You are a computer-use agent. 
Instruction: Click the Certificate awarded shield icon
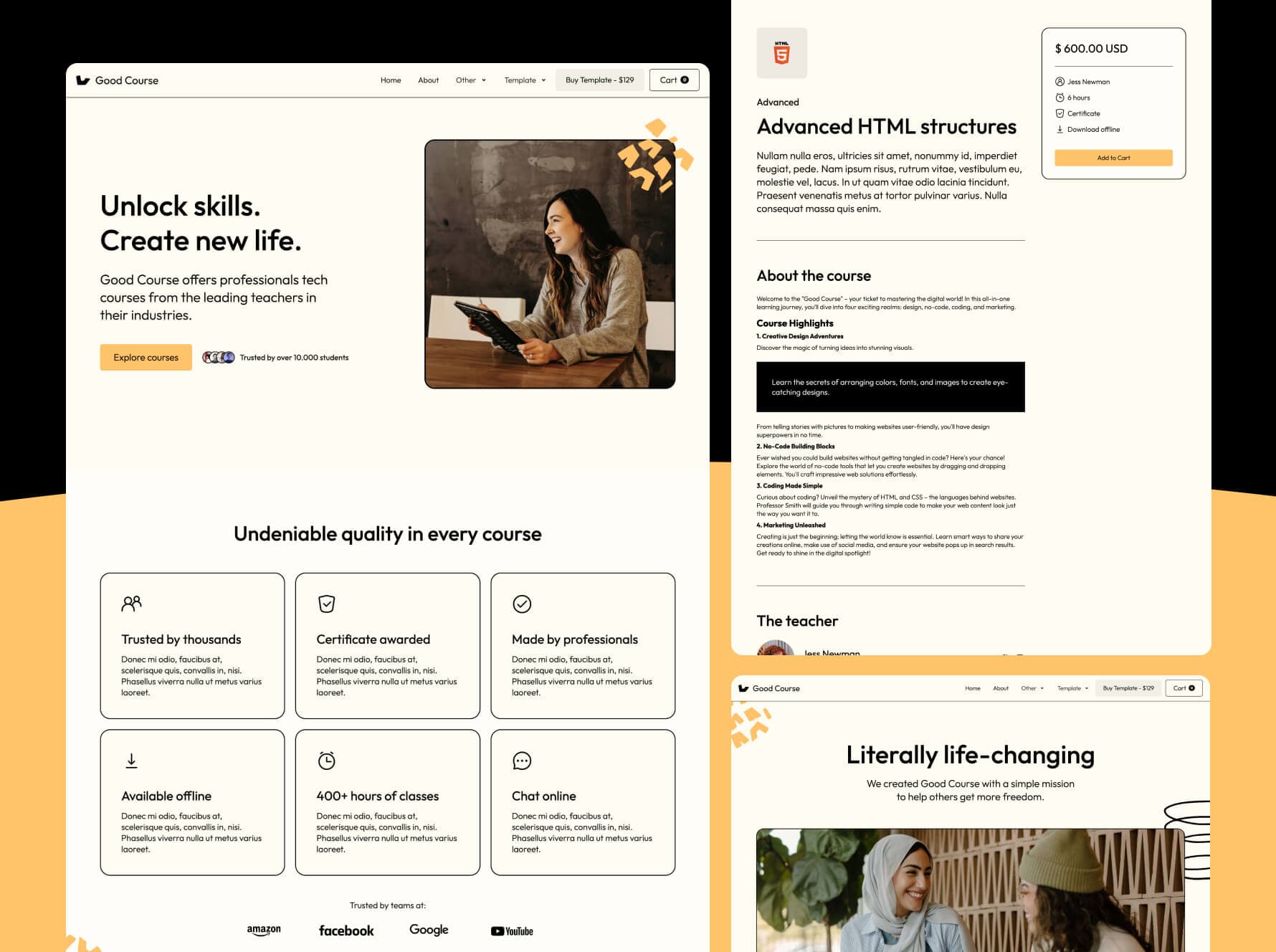pyautogui.click(x=326, y=604)
